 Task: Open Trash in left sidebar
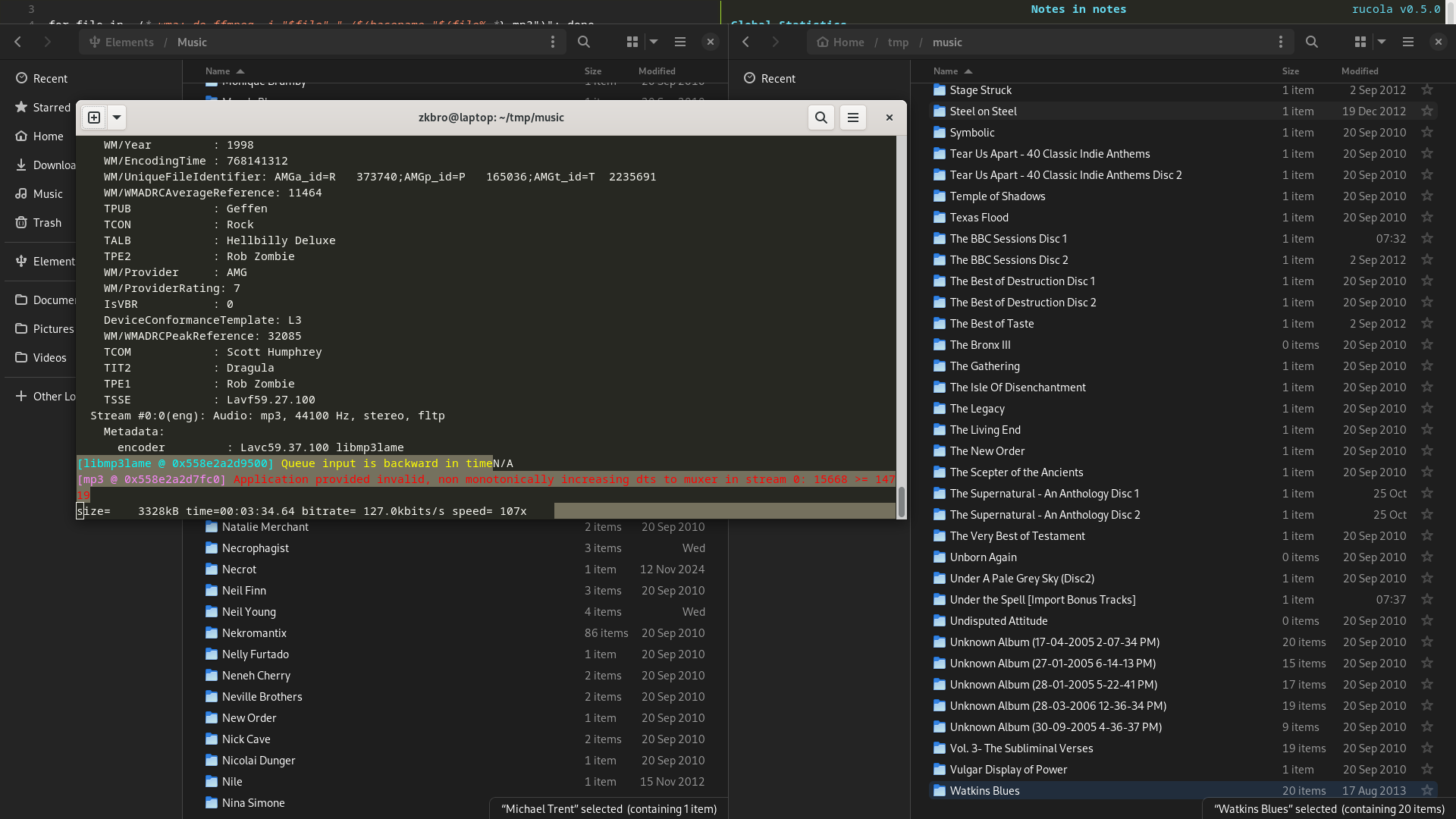click(x=47, y=223)
